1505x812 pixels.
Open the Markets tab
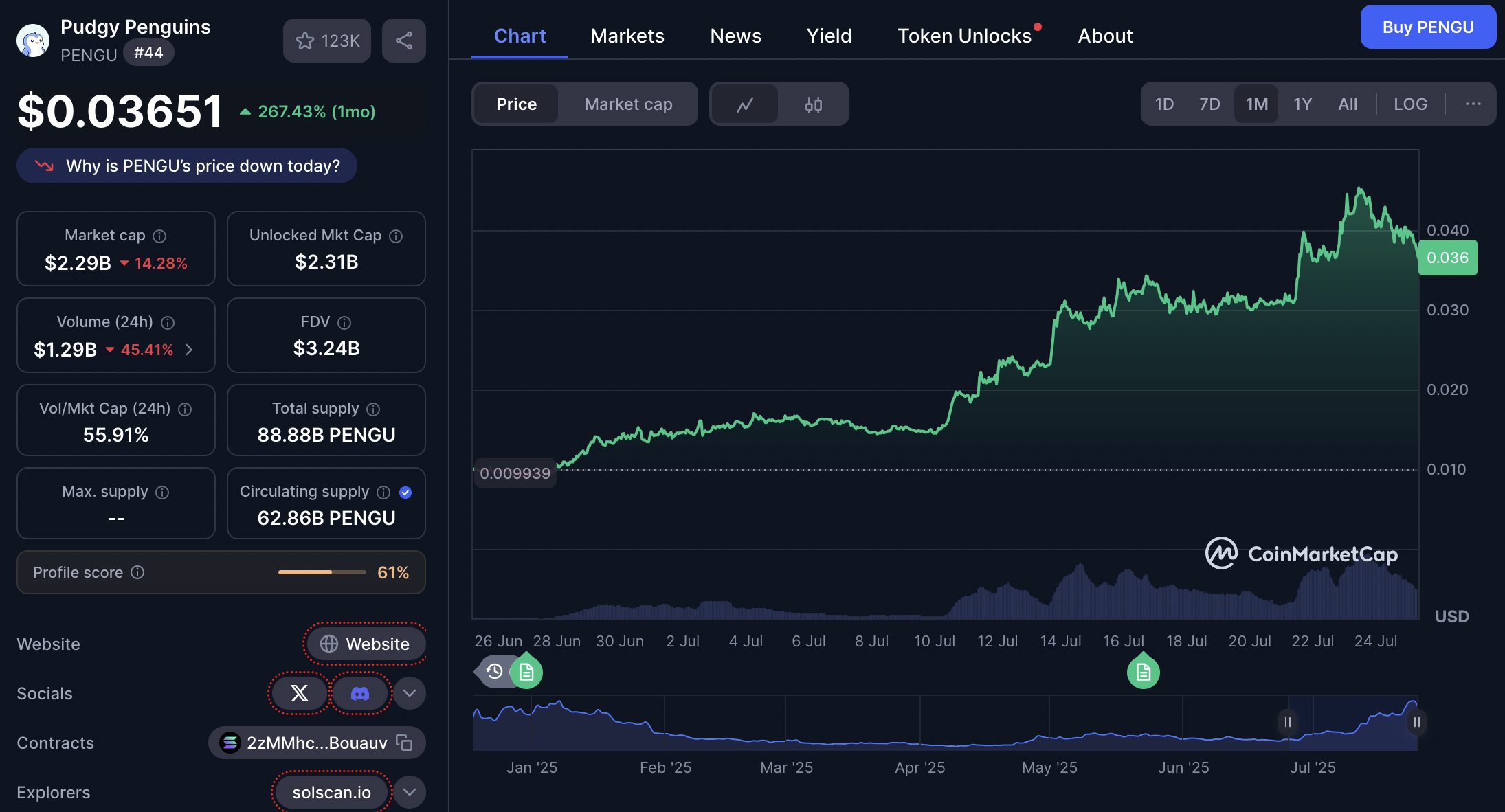(x=627, y=36)
